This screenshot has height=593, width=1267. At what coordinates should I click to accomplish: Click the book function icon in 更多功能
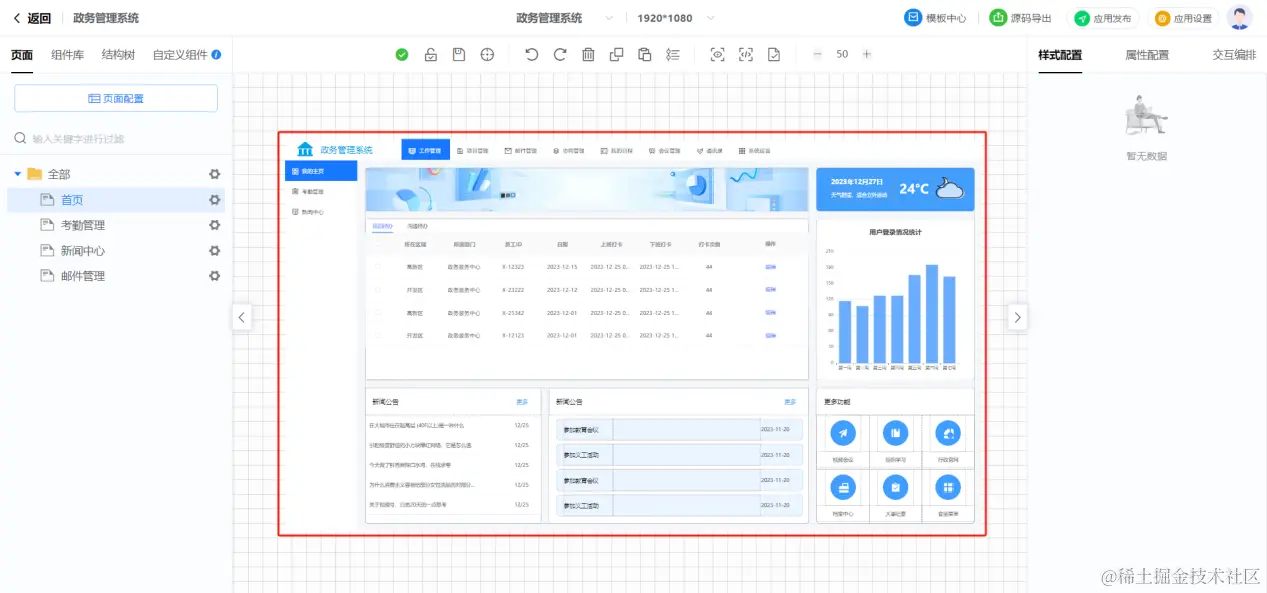(896, 433)
